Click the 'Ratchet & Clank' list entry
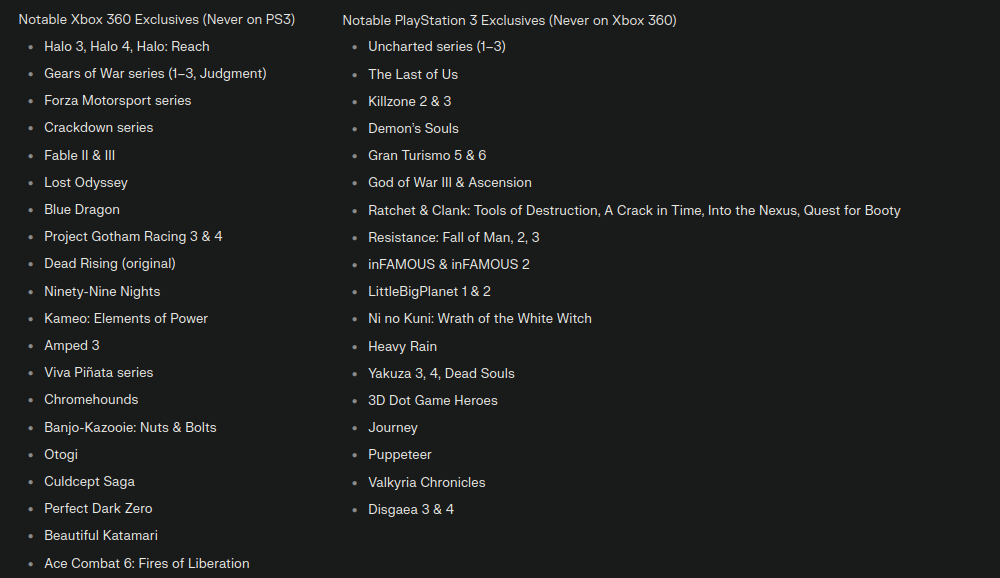Viewport: 1000px width, 578px height. (x=634, y=210)
